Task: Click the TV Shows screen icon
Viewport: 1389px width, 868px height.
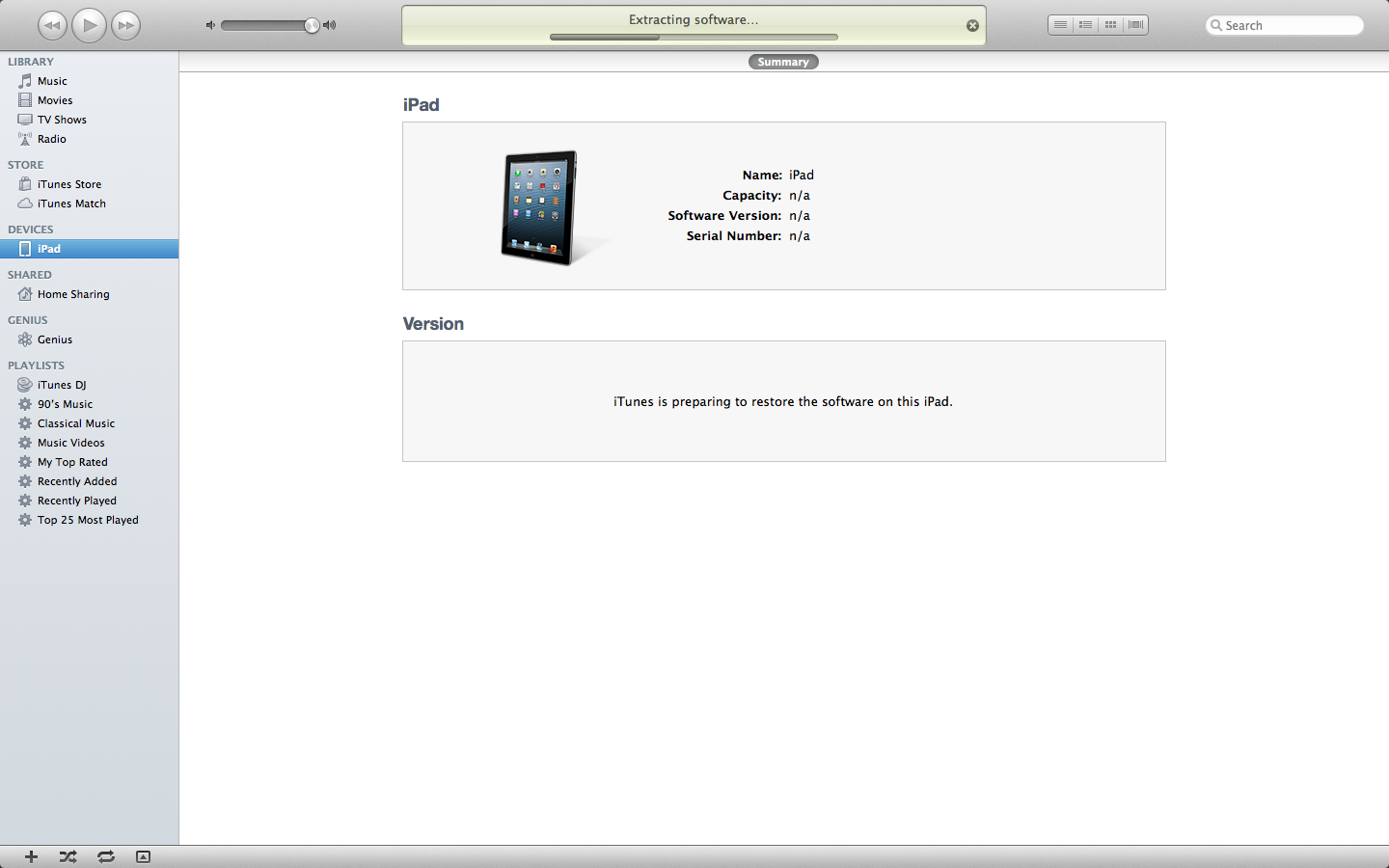Action: tap(25, 120)
